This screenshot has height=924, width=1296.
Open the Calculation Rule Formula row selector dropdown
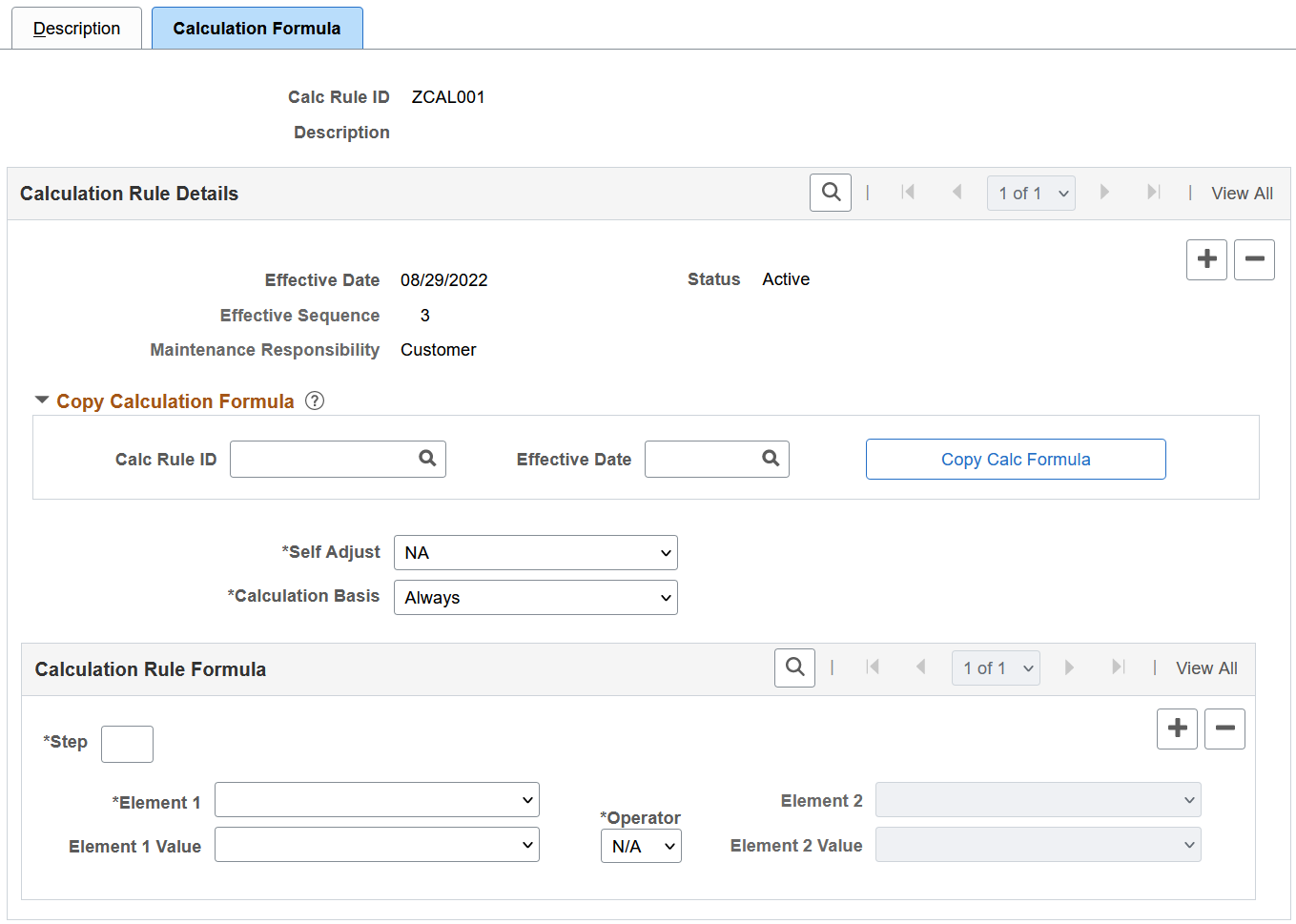[x=996, y=667]
